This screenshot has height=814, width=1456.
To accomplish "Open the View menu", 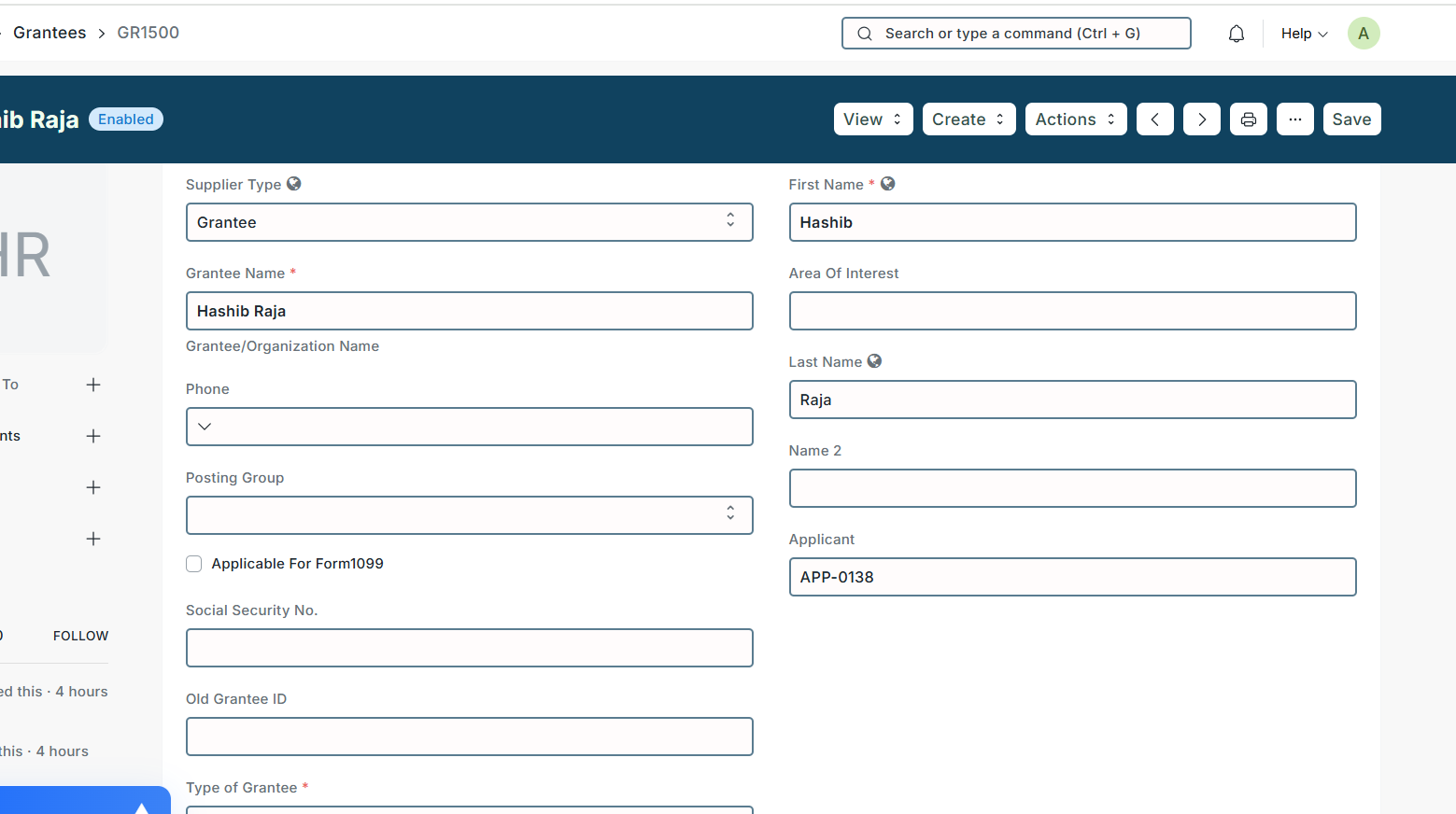I will click(x=872, y=119).
